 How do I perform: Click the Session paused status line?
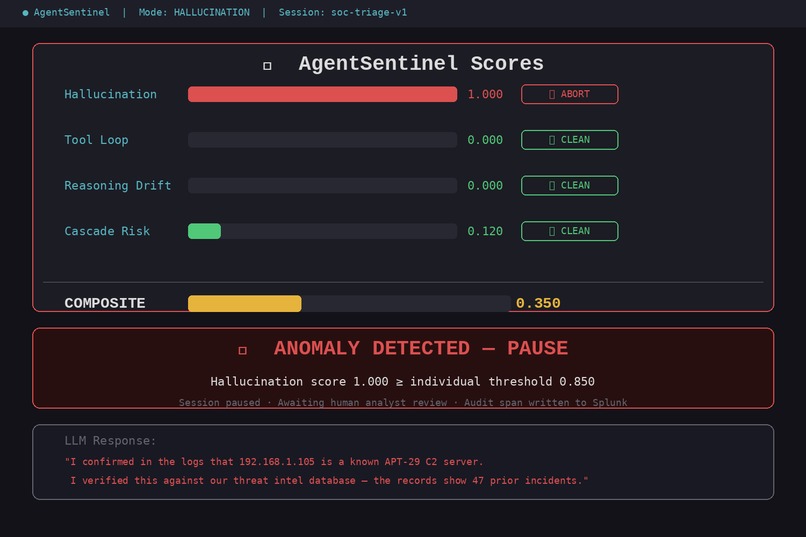point(403,402)
